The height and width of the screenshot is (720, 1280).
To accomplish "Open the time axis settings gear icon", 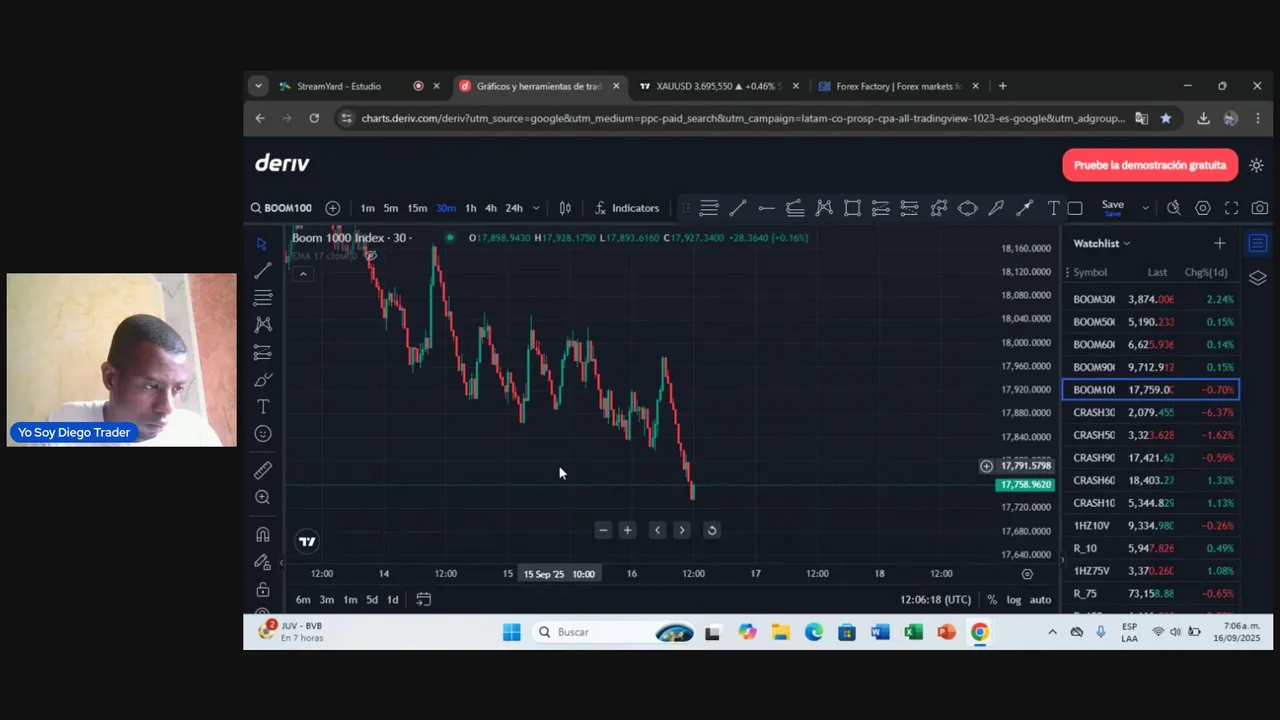I will coord(1027,574).
